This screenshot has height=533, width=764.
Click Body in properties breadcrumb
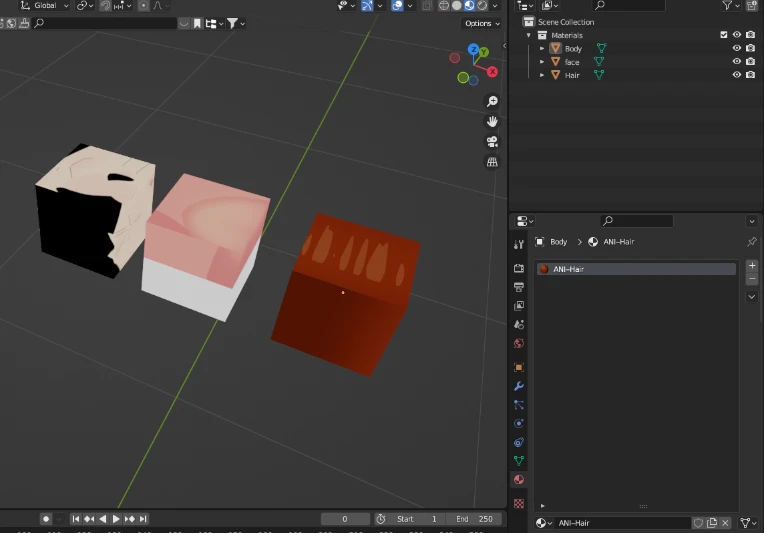tap(558, 242)
